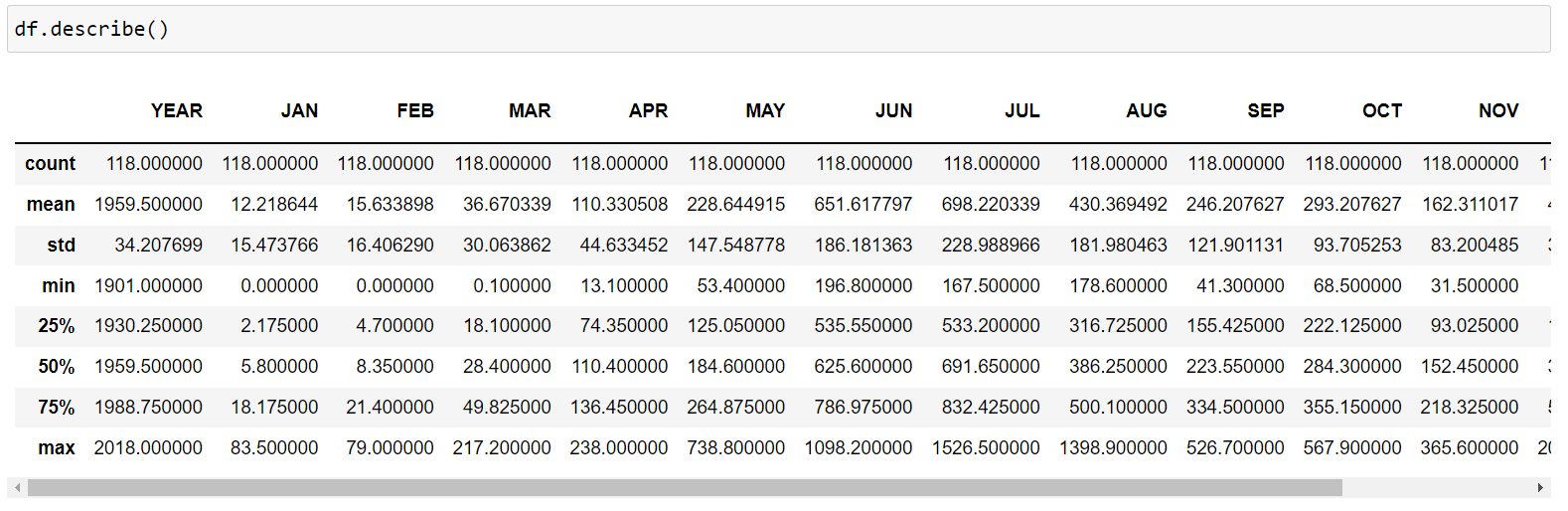Click the right scroll arrow of horizontal scrollbar
Image resolution: width=1568 pixels, height=511 pixels.
(x=1540, y=488)
